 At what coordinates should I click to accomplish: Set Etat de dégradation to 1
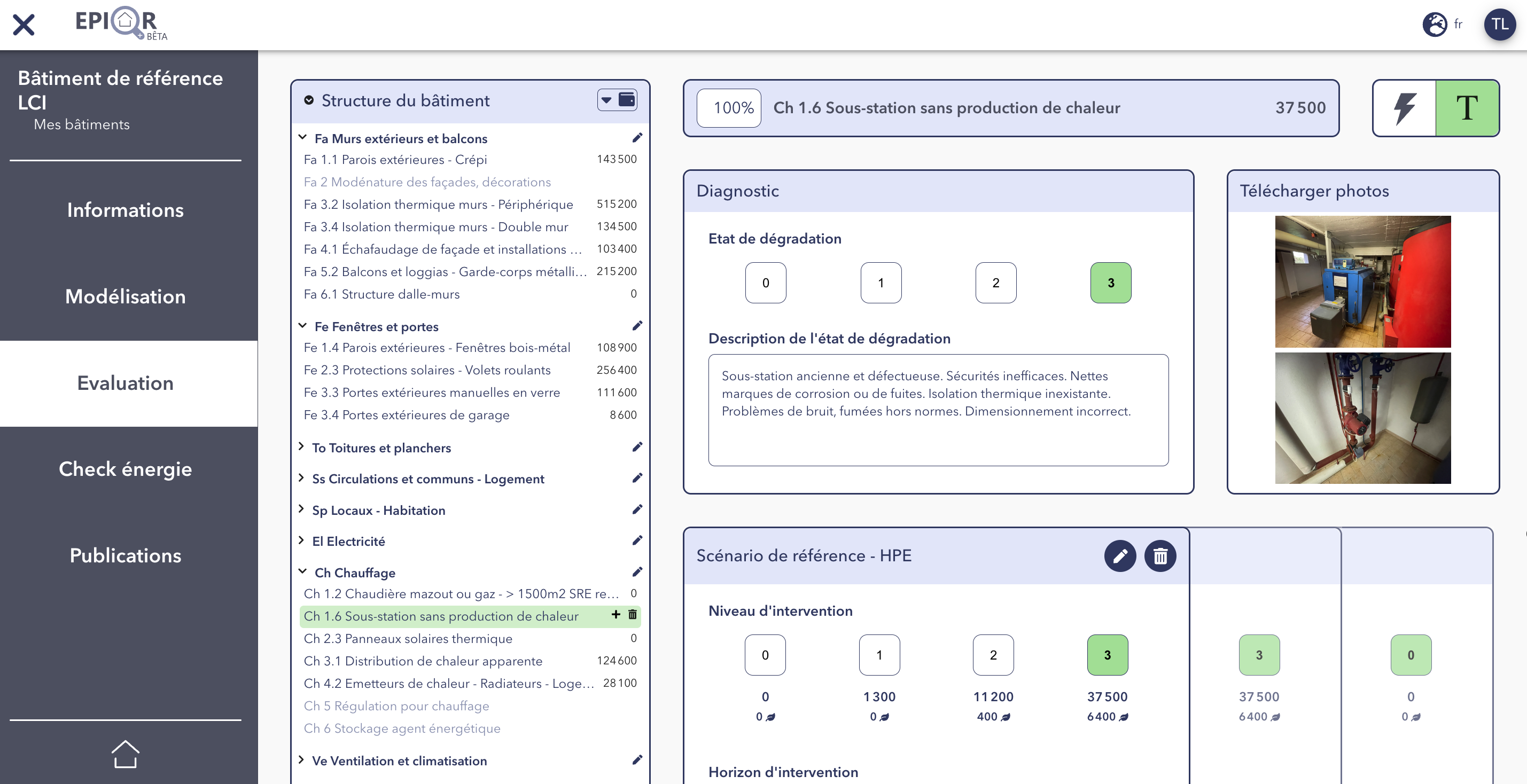881,283
